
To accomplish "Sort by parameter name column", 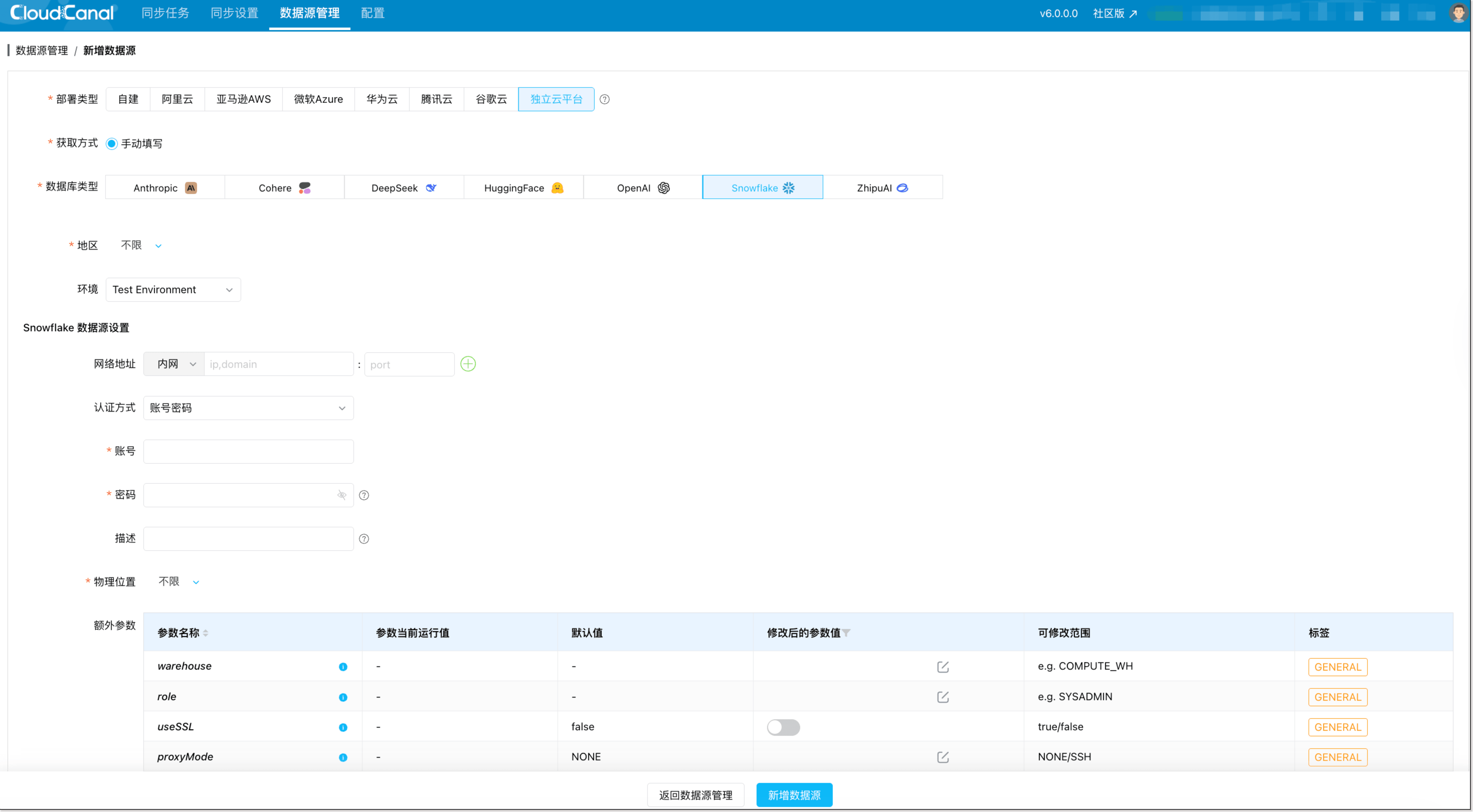I will point(205,633).
